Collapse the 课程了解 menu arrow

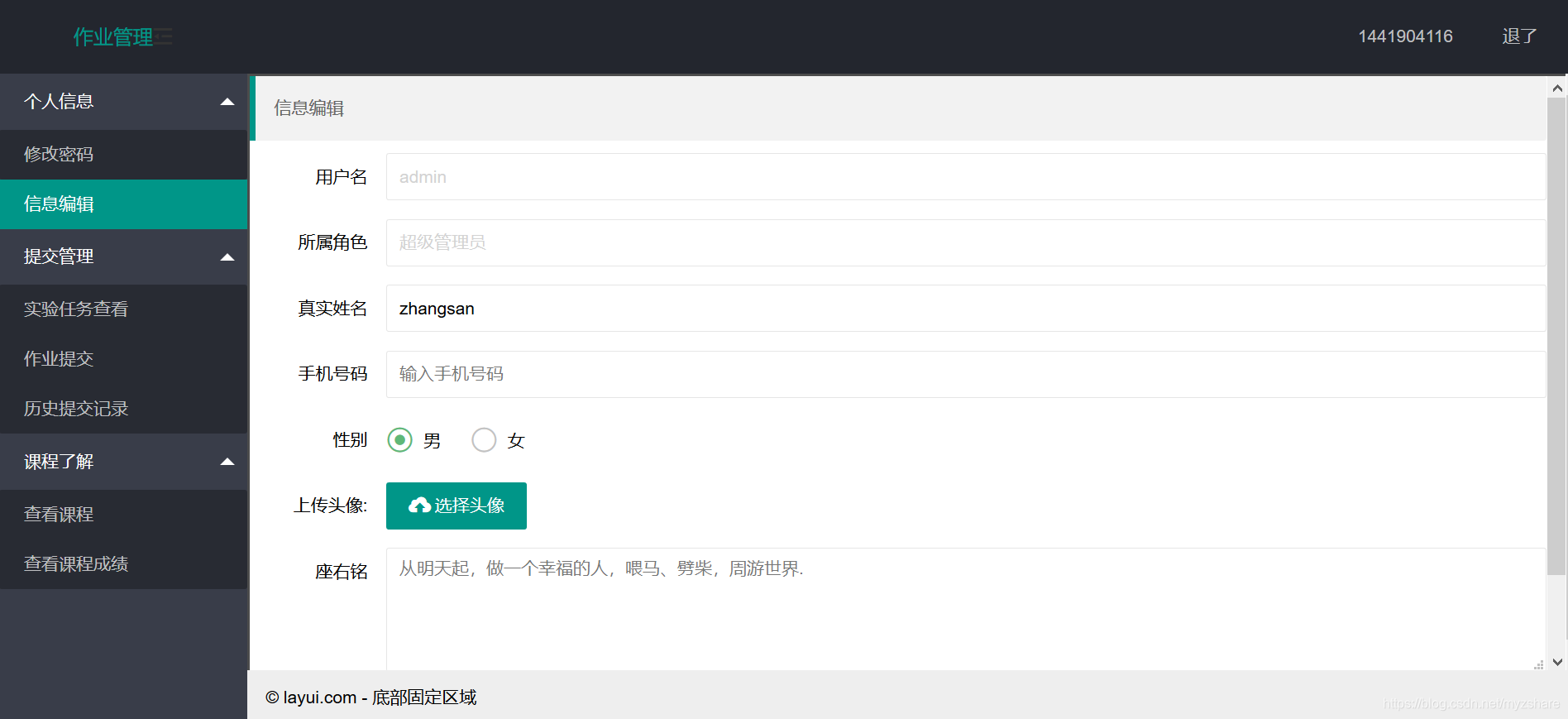point(227,462)
